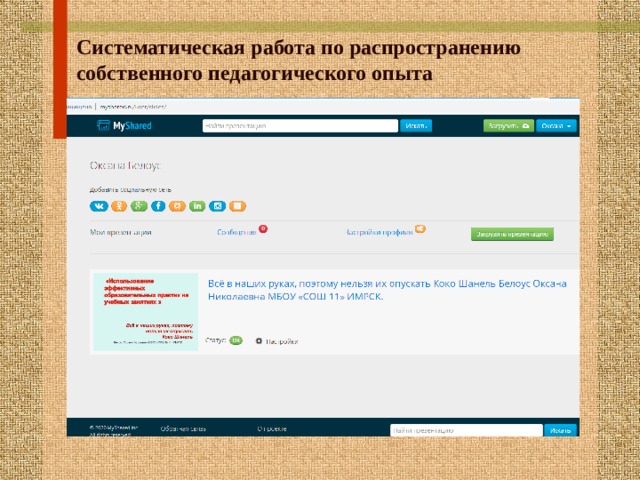Click the green OK status badge

(x=236, y=340)
